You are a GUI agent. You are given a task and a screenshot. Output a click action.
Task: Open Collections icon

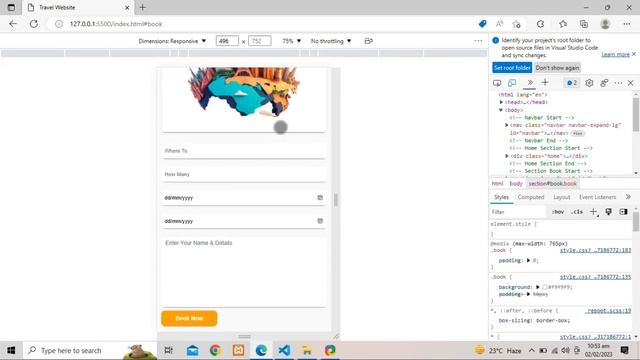click(584, 24)
